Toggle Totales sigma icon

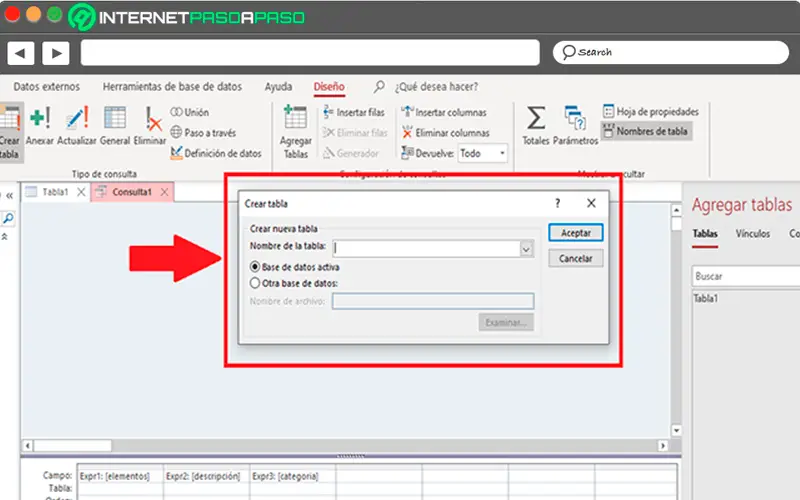[x=536, y=126]
